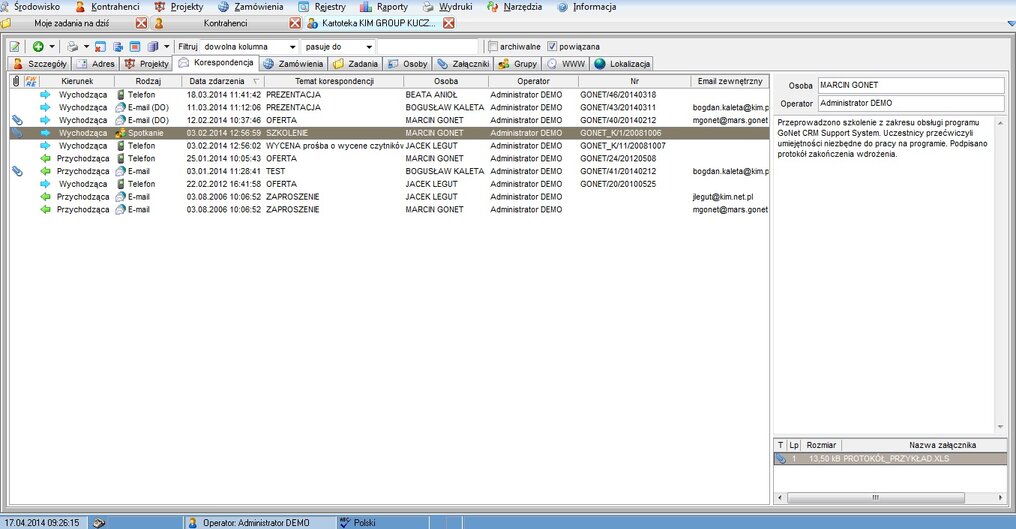Switch to the Adres tab
Viewport: 1016px width, 529px height.
point(95,64)
